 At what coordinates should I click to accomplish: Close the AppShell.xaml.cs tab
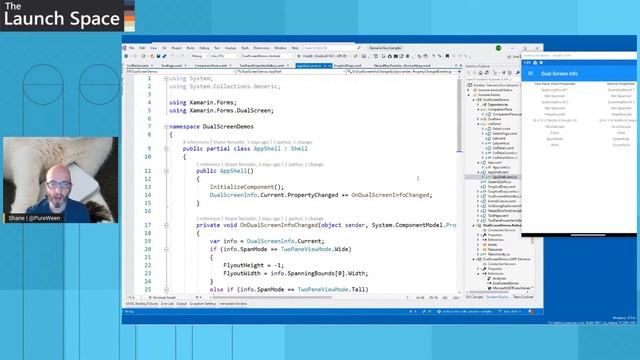(x=330, y=66)
